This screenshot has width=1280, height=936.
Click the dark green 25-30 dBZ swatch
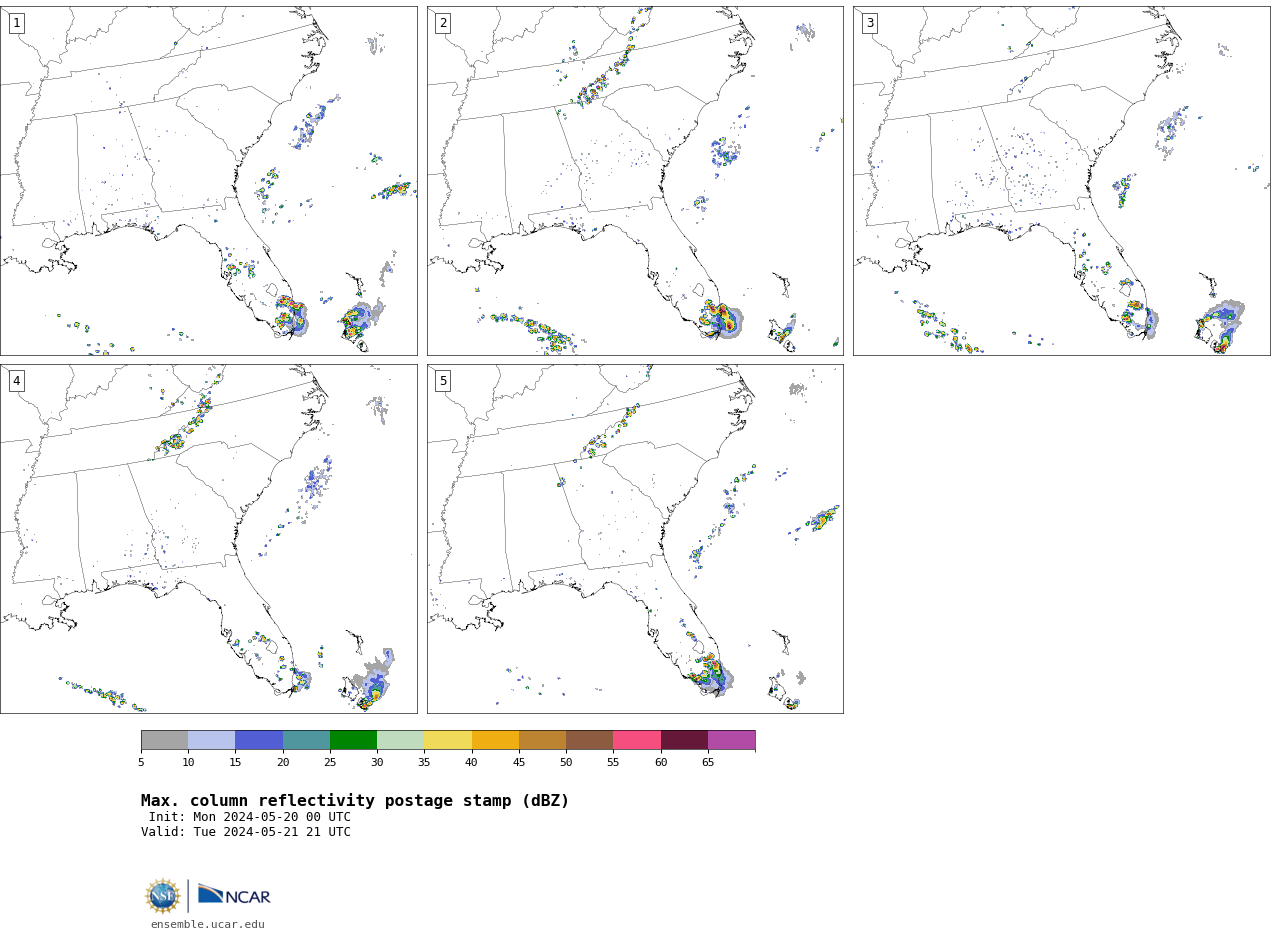[353, 740]
